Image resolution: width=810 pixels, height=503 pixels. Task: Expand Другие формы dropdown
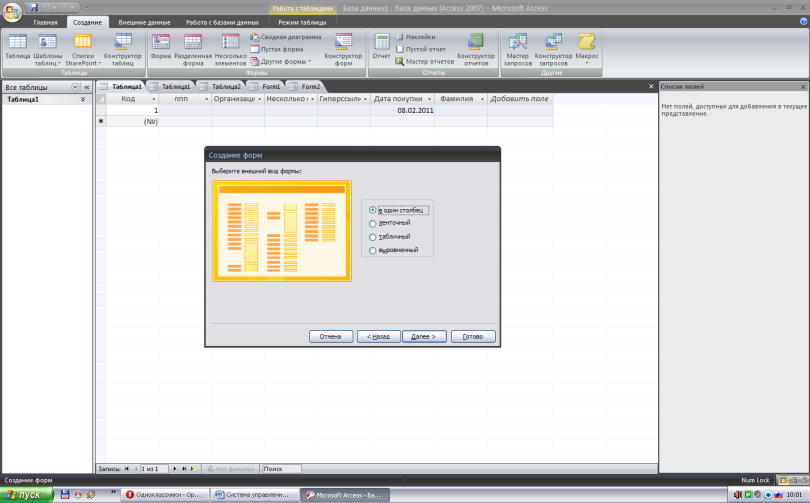tap(281, 61)
